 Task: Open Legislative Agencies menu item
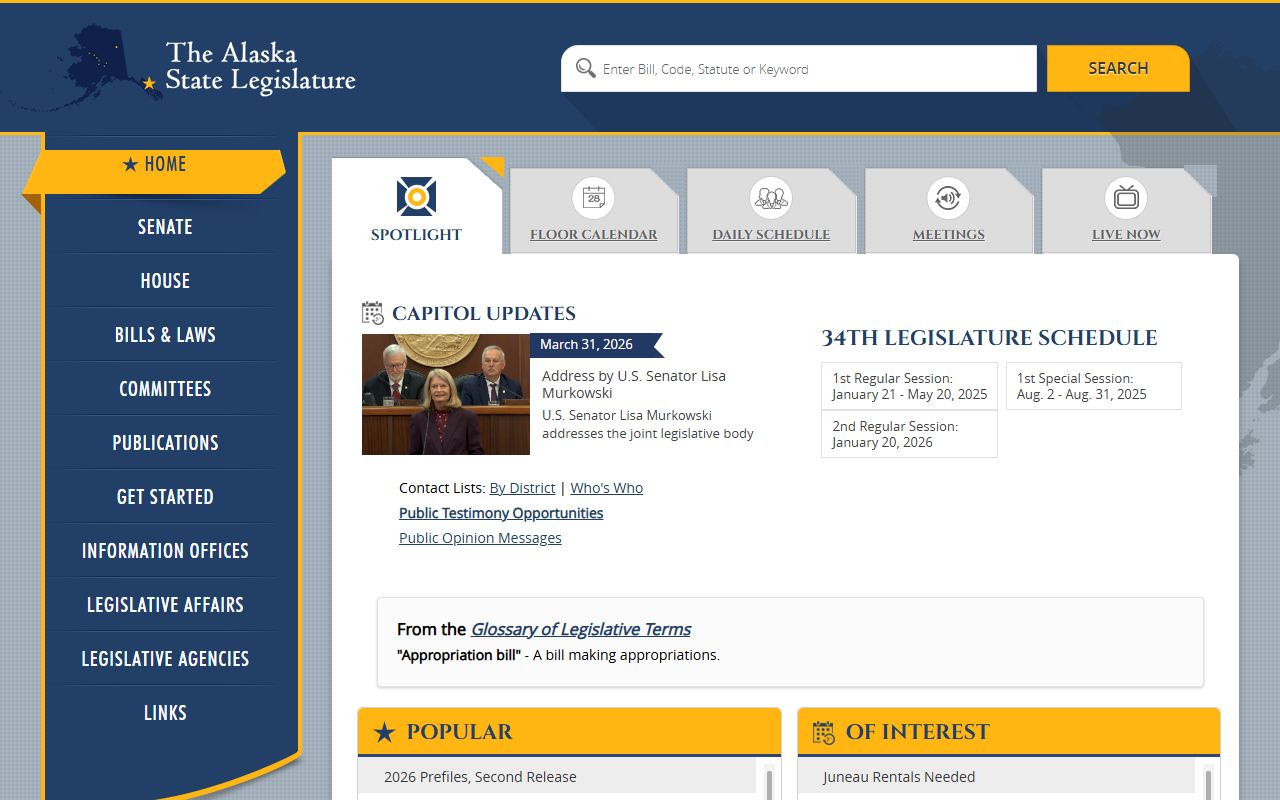[x=165, y=659]
